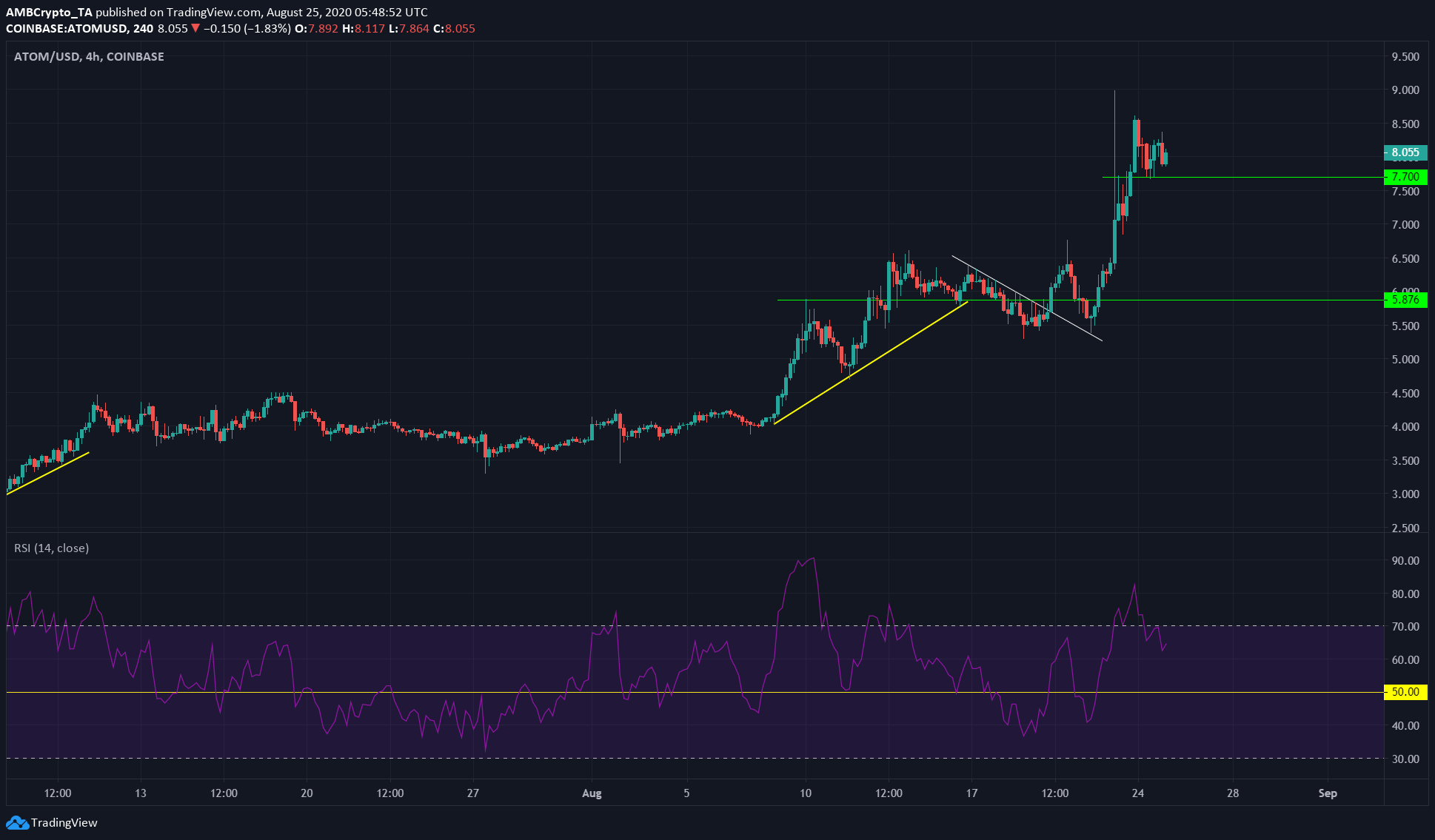This screenshot has width=1435, height=840.
Task: Click the Sep date label on time axis
Action: click(1328, 793)
